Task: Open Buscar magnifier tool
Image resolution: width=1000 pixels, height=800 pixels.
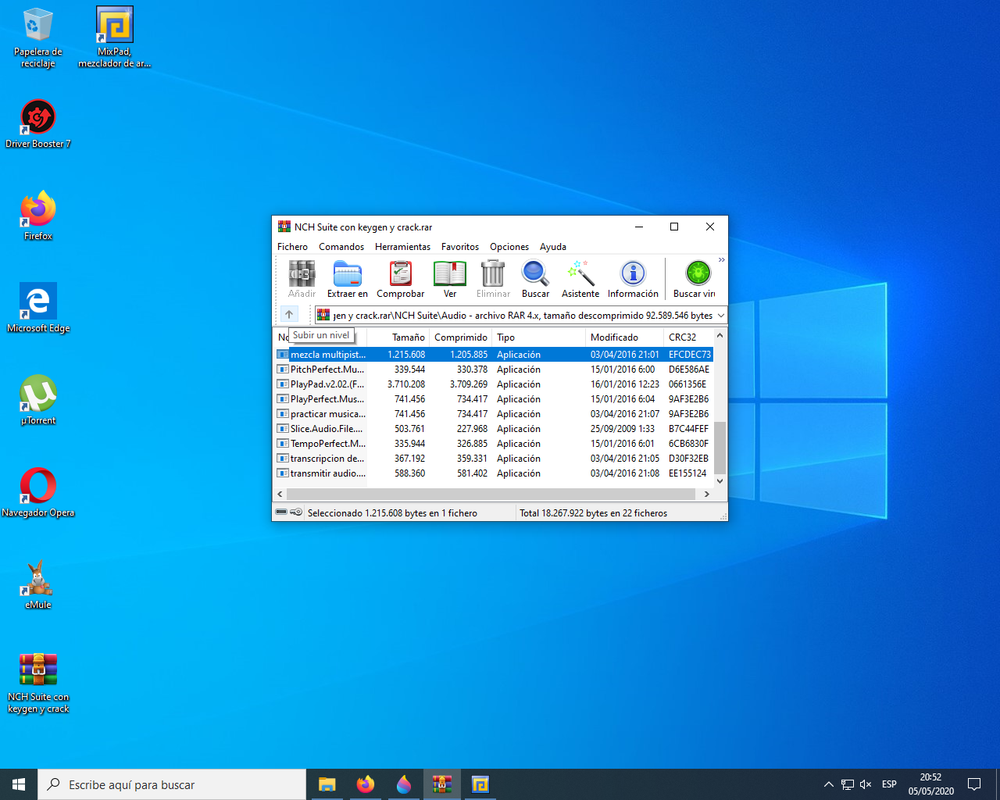Action: click(535, 279)
